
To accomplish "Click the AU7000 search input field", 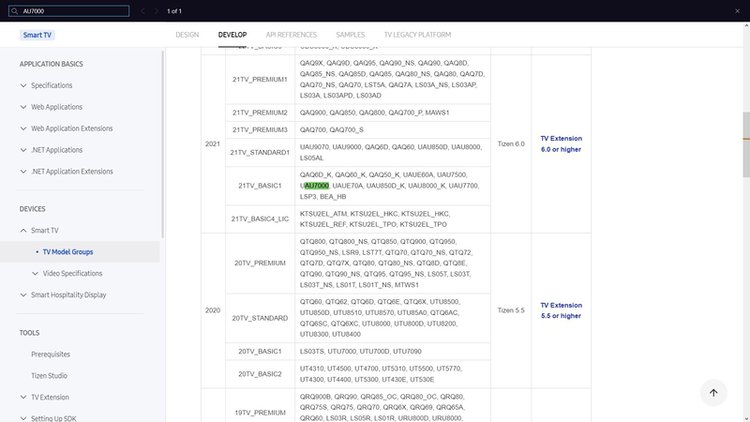I will [69, 11].
